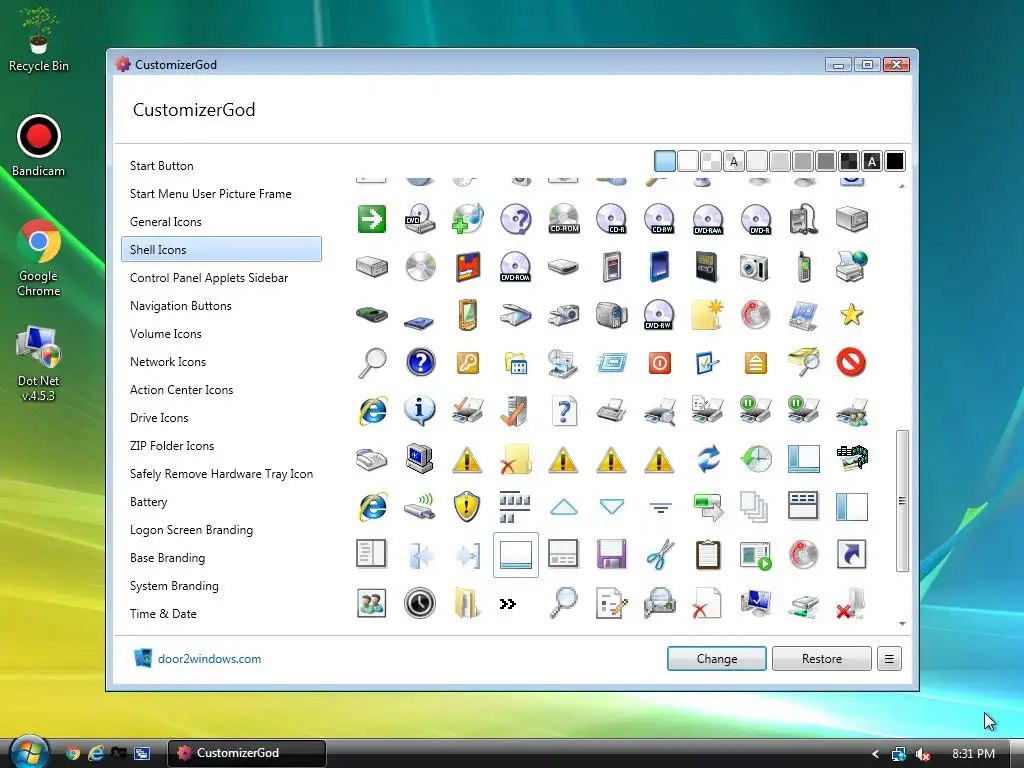The image size is (1024, 768).
Task: Visit the door2windows.com link
Action: click(209, 659)
